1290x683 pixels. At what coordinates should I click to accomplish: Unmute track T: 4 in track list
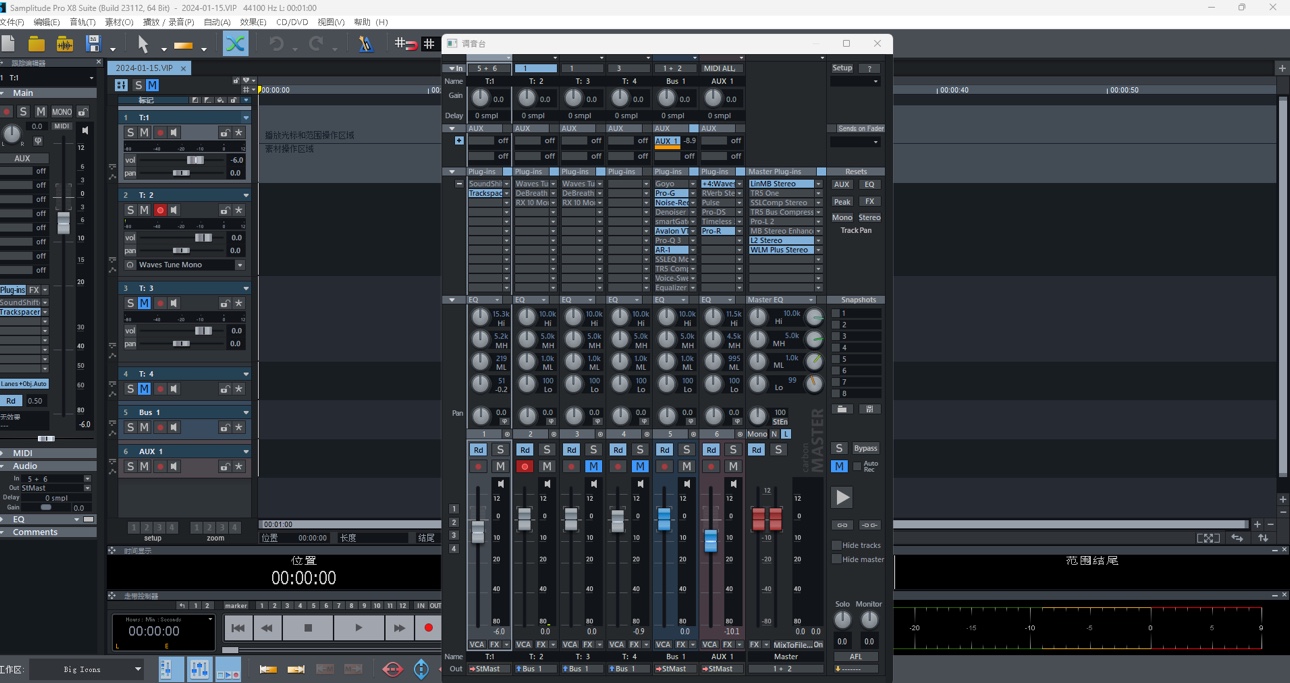click(x=144, y=389)
